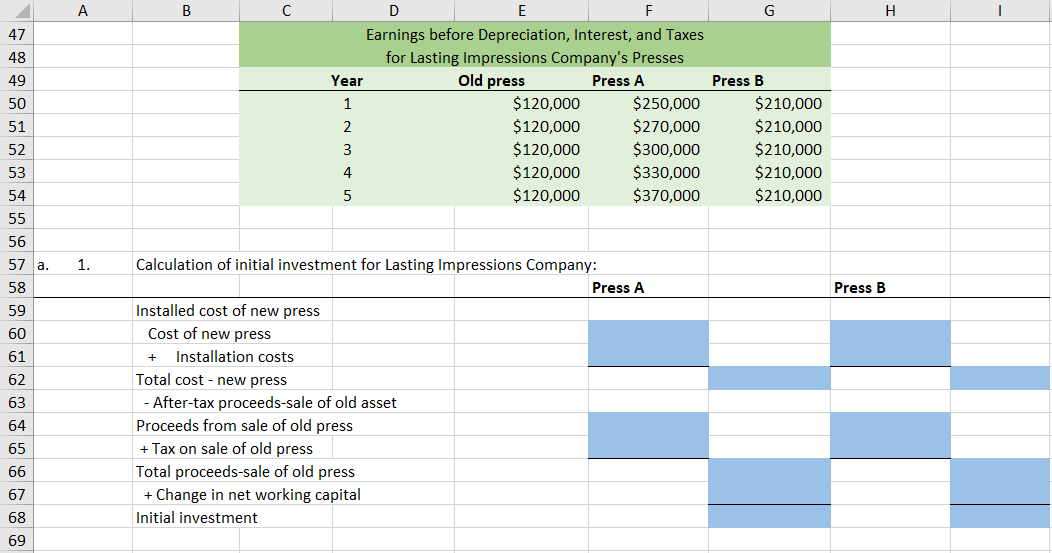Select row 55 header
Screen dimensions: 1052x553
pyautogui.click(x=17, y=218)
